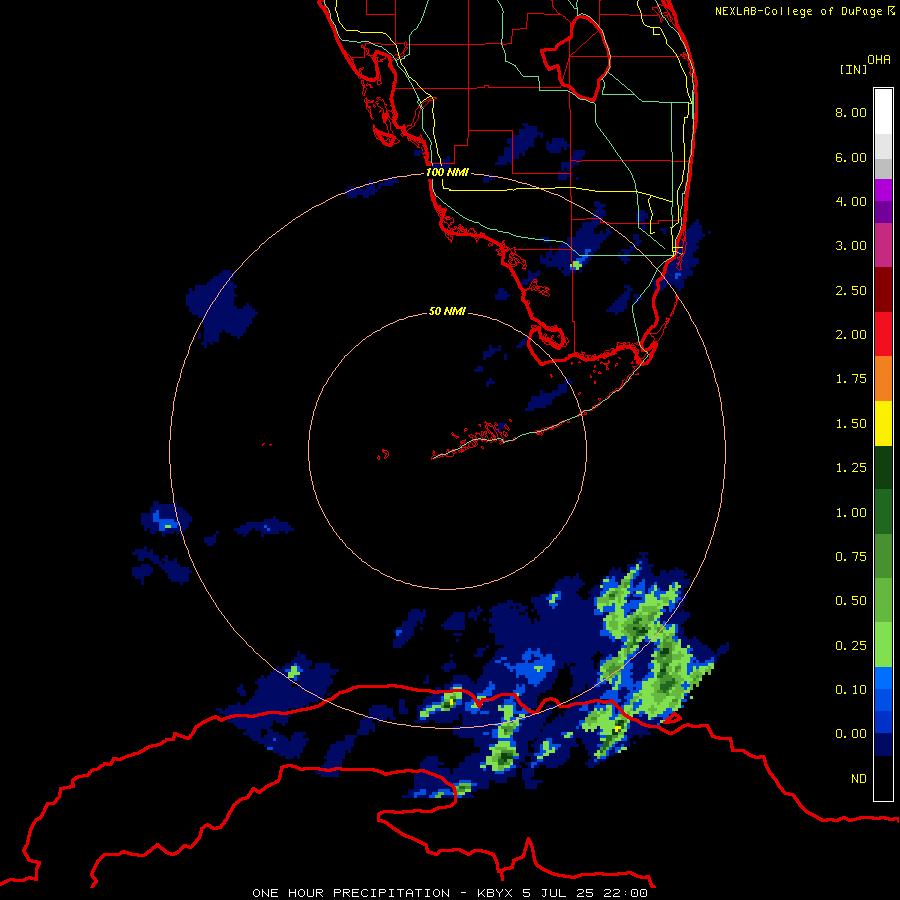Pick the white top swatch on the scale
This screenshot has width=900, height=900.
click(x=883, y=112)
